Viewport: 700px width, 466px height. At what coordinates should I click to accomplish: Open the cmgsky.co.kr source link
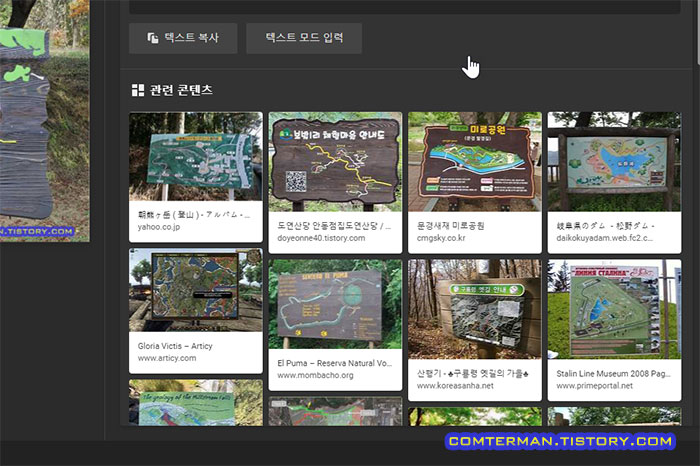click(441, 238)
